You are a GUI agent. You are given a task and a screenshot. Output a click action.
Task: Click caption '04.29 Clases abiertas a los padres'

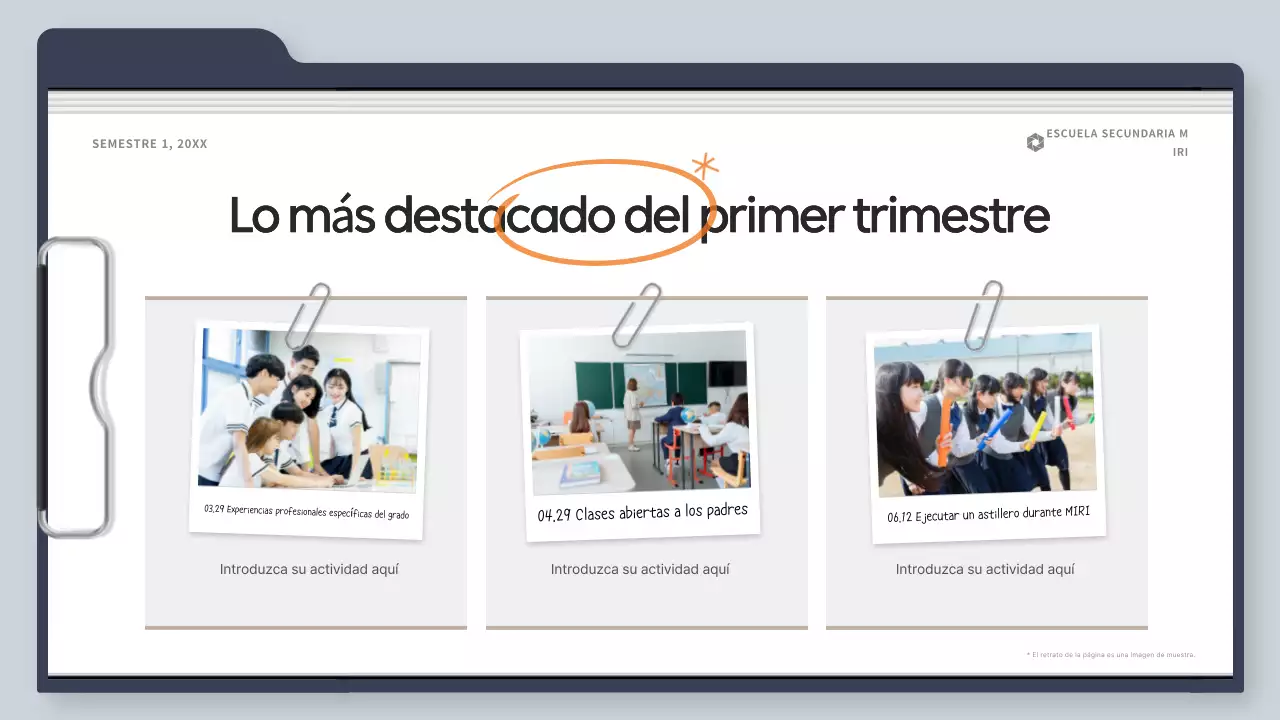click(x=642, y=513)
